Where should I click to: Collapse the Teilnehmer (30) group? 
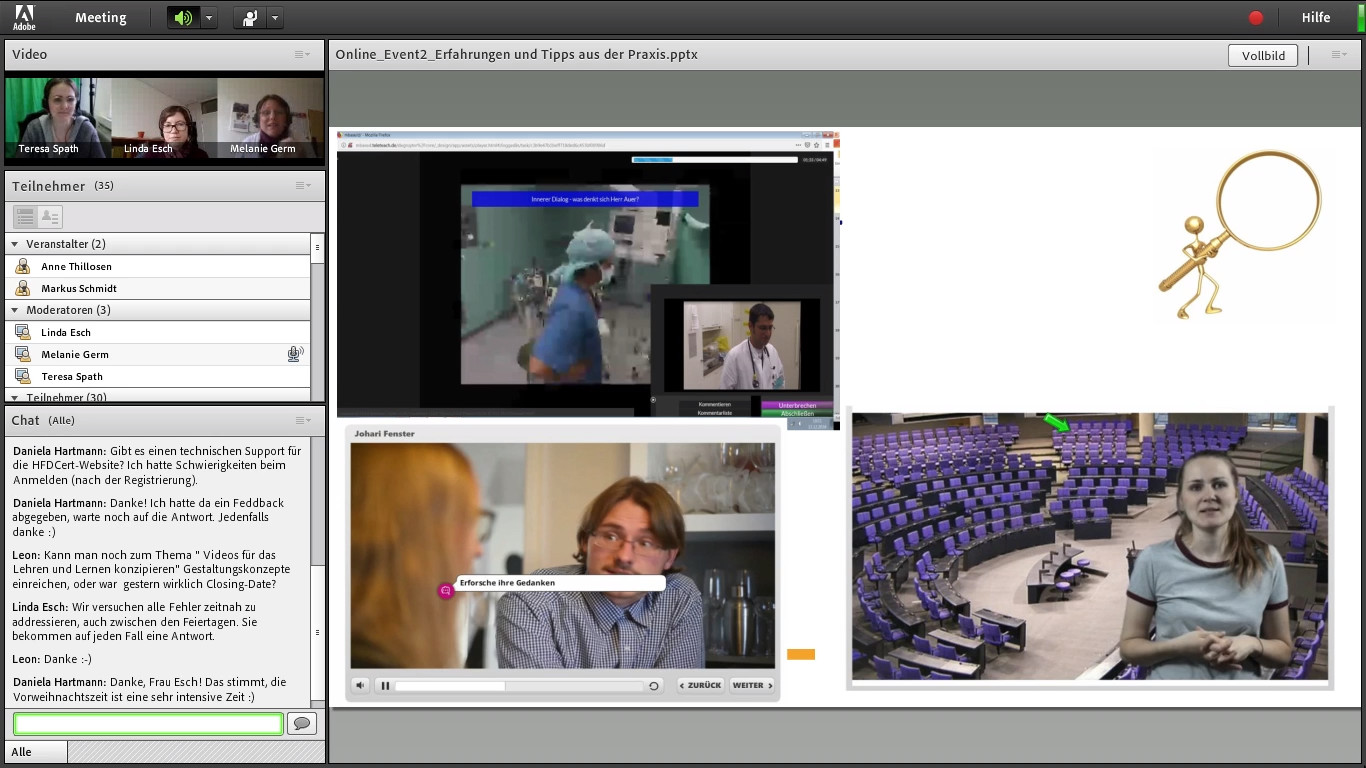(14, 398)
